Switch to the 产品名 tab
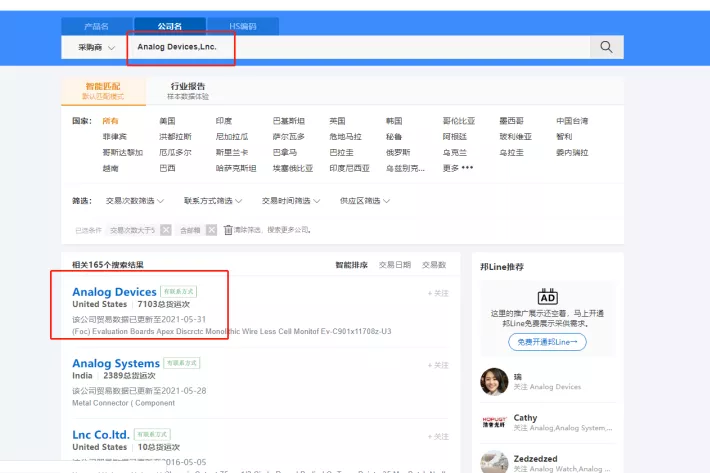Screen dimensions: 710x473 click(x=96, y=26)
